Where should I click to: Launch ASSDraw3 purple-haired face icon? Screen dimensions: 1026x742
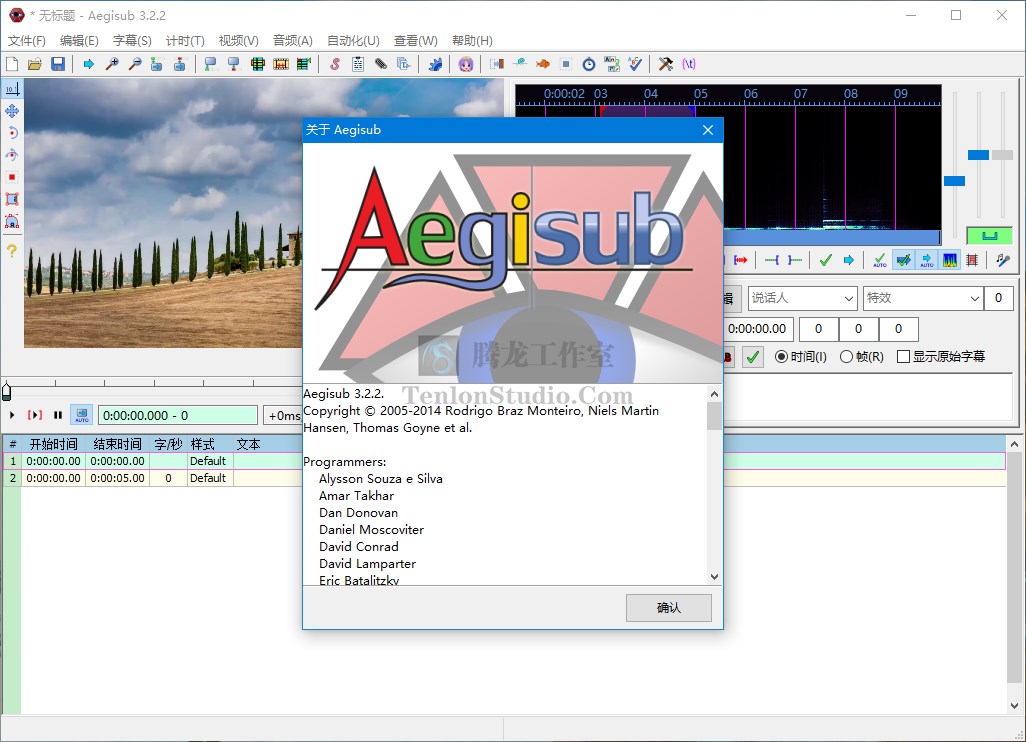tap(466, 63)
